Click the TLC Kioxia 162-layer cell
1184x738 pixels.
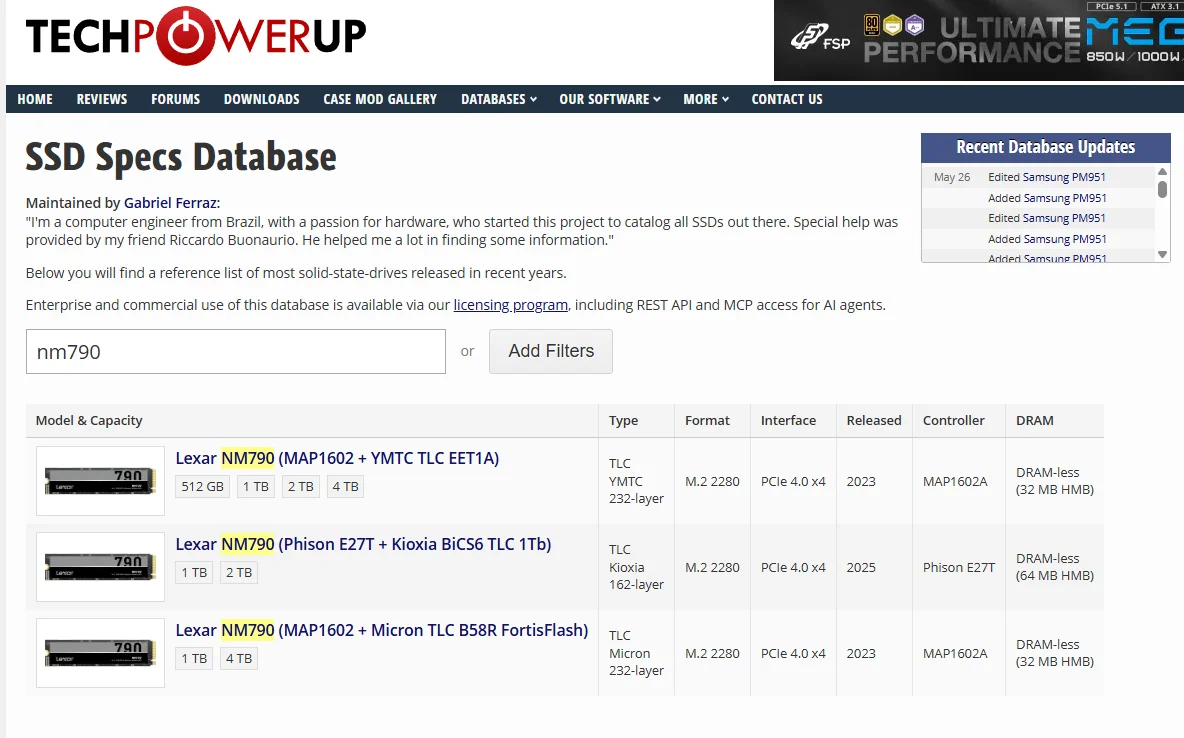636,567
